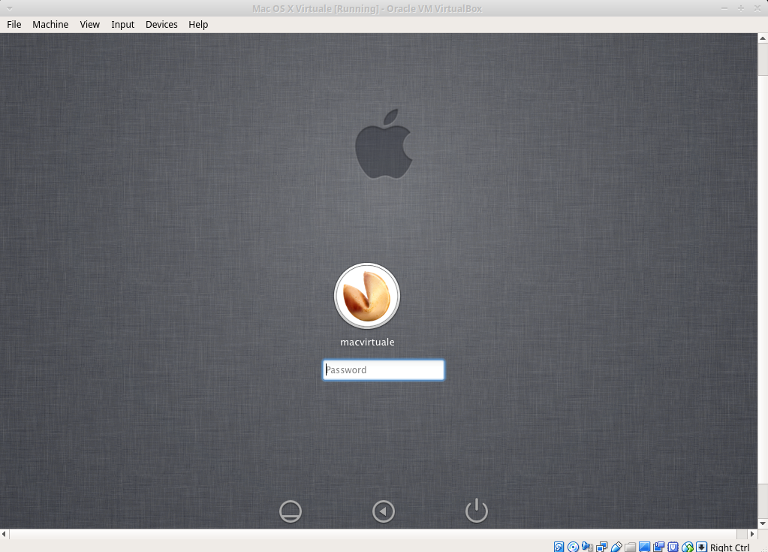Click the mouse integration status icon
768x552 pixels.
click(688, 547)
